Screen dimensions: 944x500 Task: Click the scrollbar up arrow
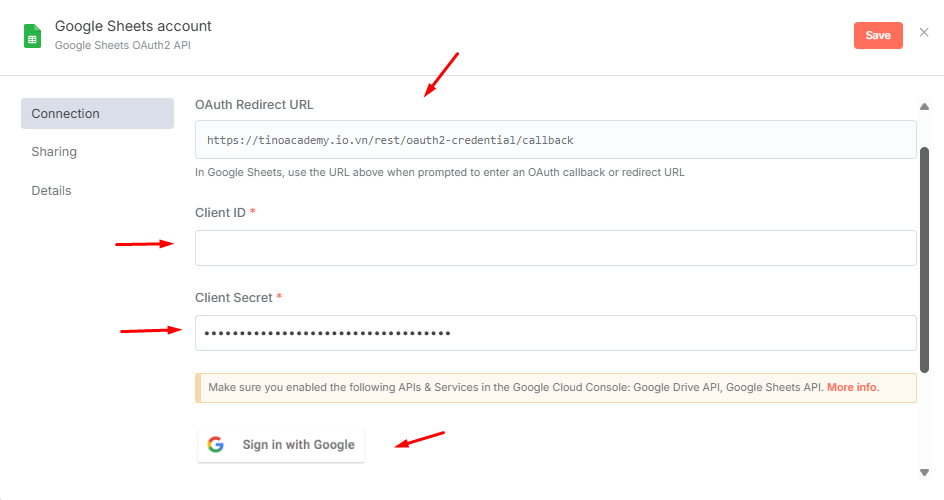coord(924,106)
